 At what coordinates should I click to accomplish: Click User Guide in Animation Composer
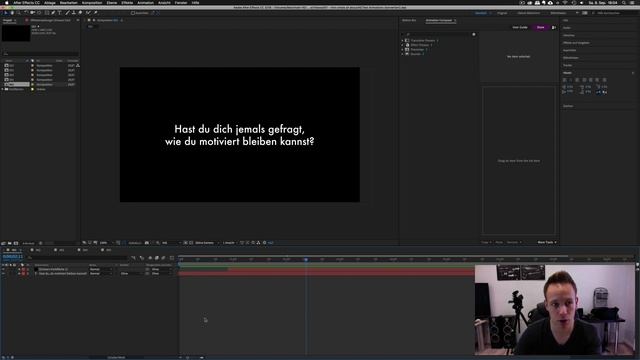click(520, 27)
